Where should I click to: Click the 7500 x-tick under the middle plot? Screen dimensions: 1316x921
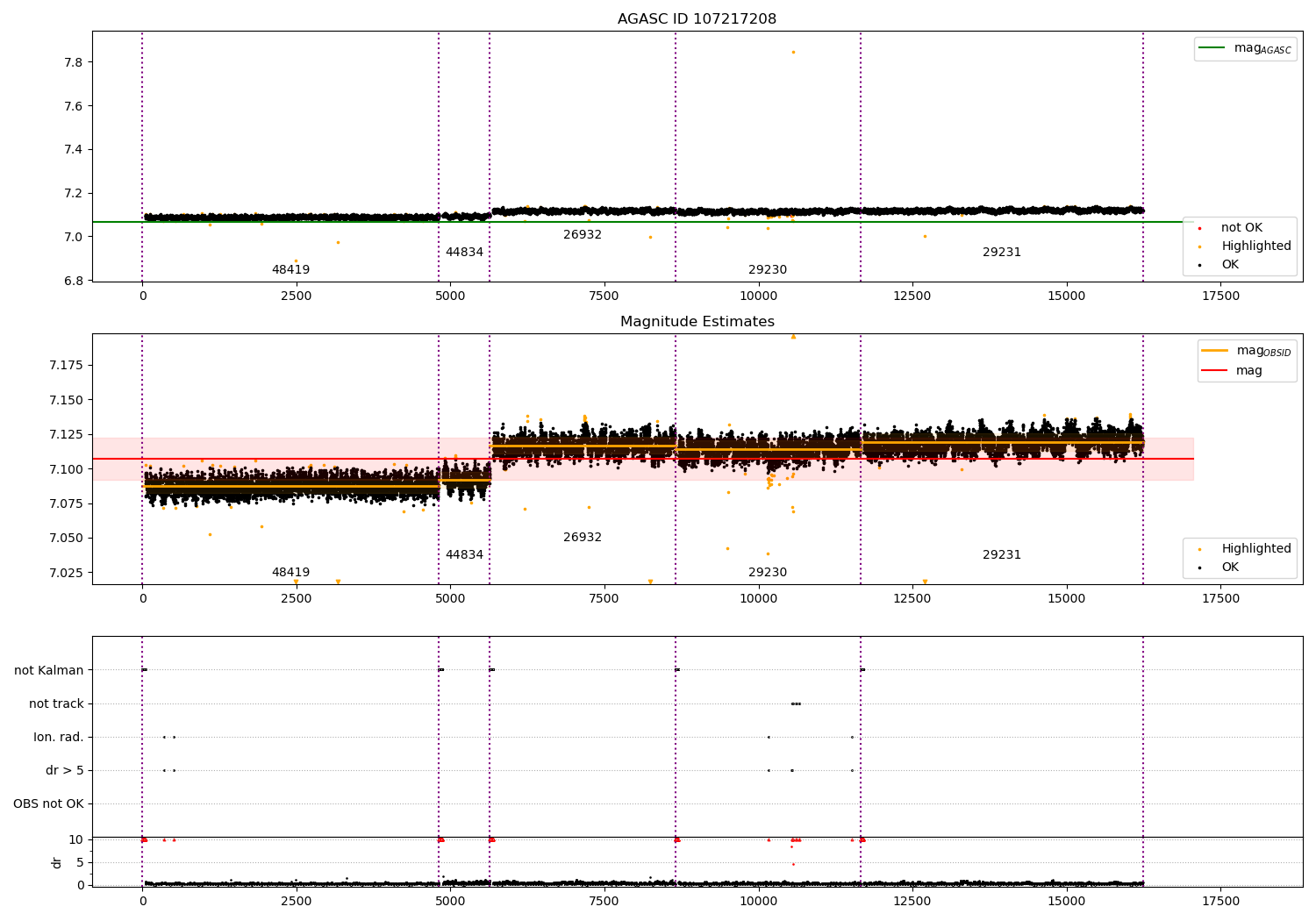pyautogui.click(x=604, y=599)
